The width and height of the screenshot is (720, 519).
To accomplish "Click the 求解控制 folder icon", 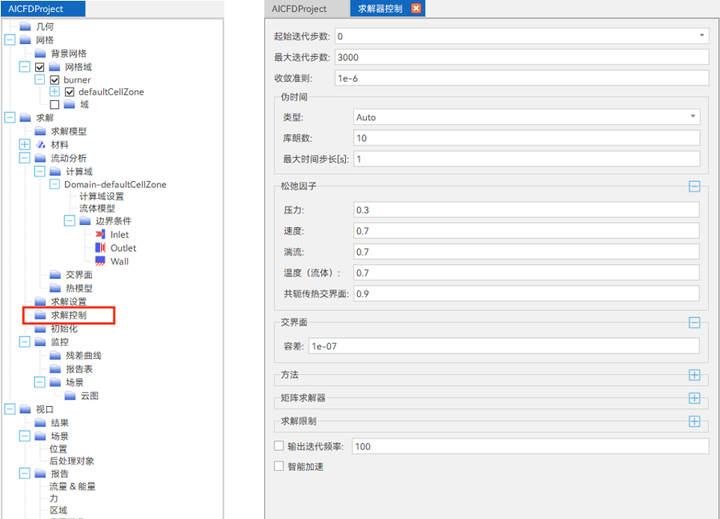I will click(40, 315).
